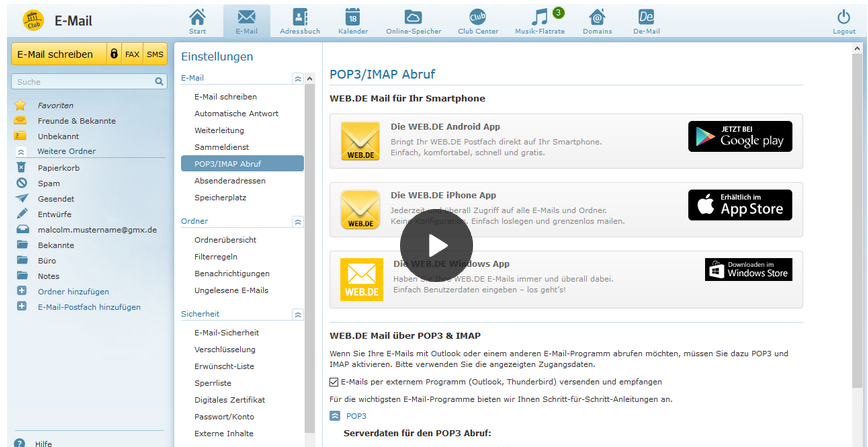This screenshot has height=447, width=868.
Task: Open the Start home icon
Action: click(x=197, y=17)
